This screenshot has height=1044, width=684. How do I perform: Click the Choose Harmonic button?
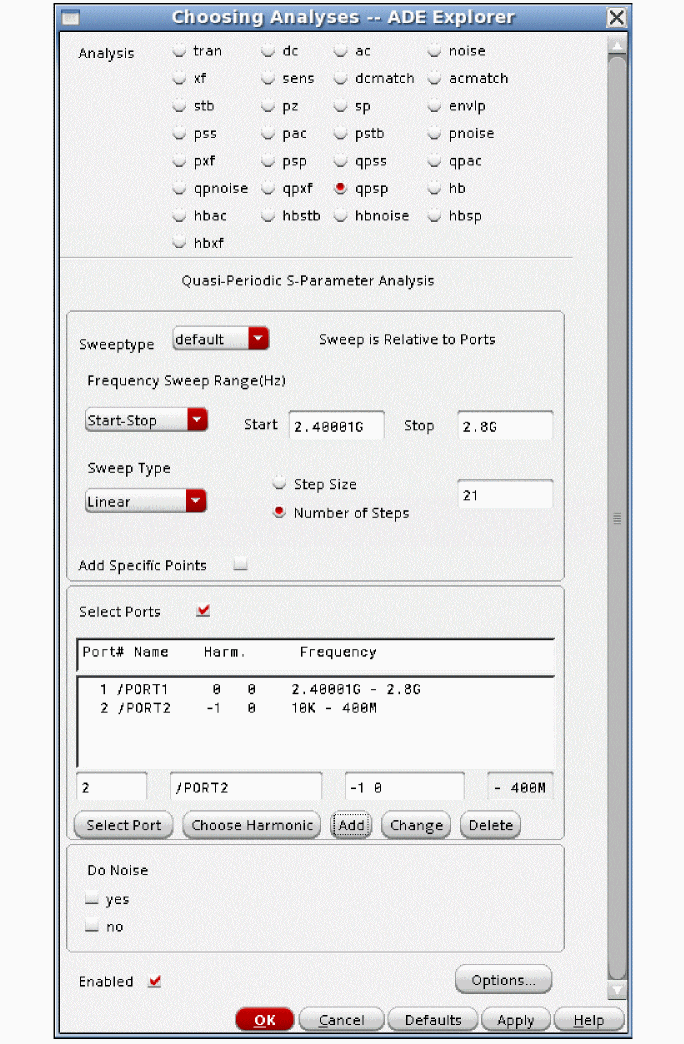[252, 825]
